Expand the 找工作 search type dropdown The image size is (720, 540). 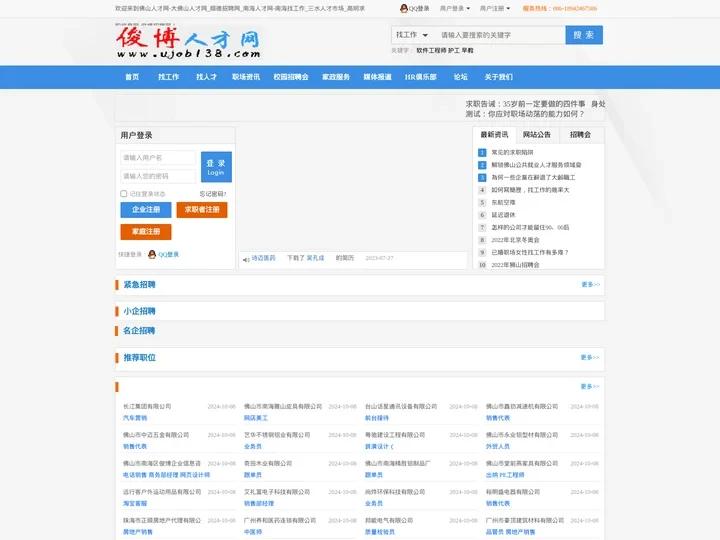pyautogui.click(x=412, y=35)
